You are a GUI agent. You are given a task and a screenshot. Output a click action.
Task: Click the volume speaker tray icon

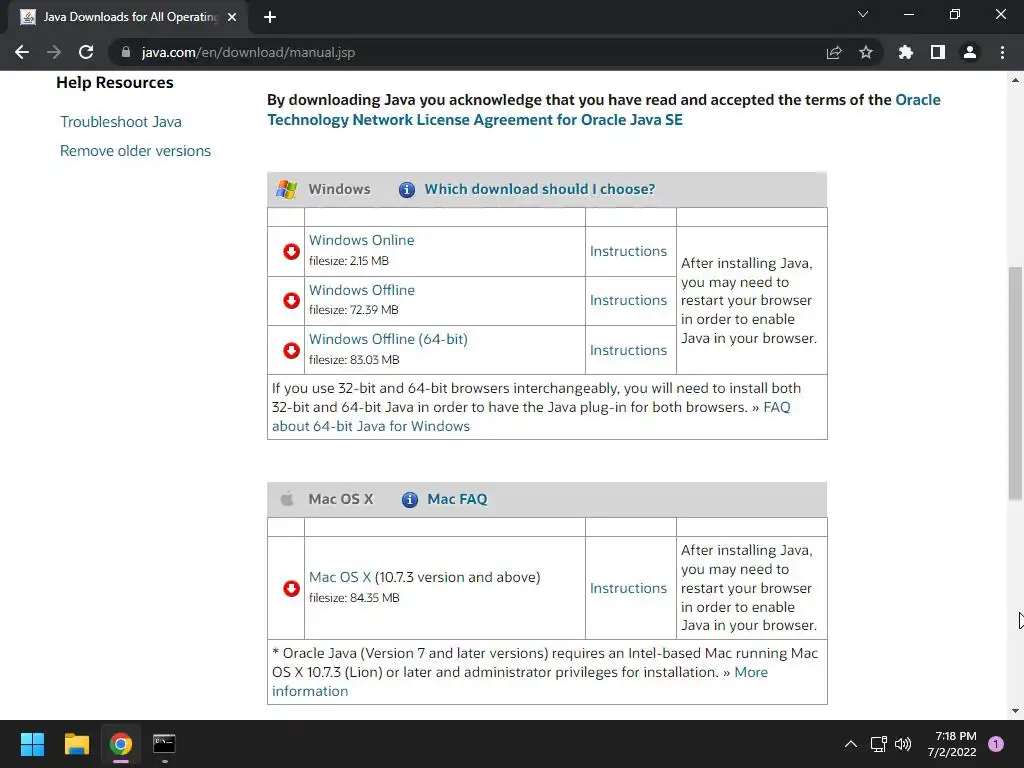903,744
